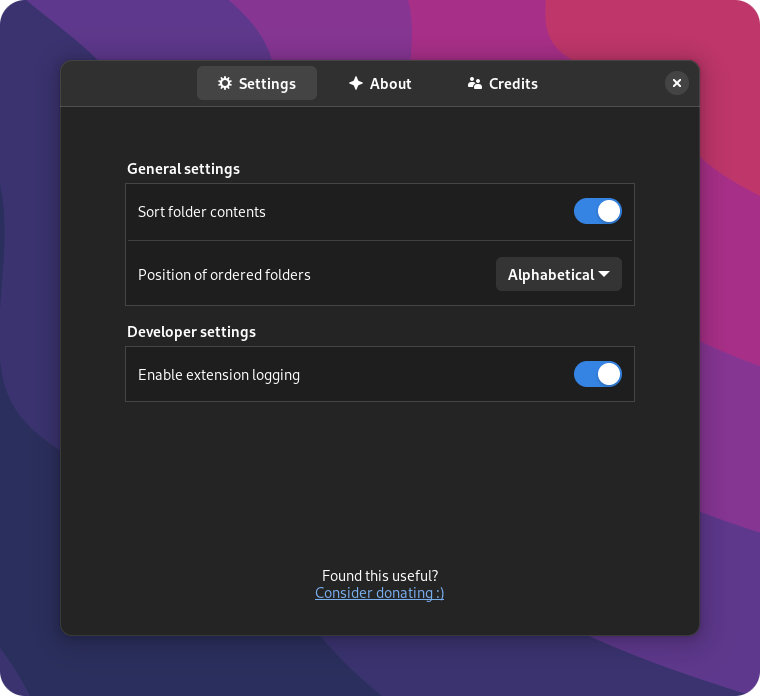
Task: Select the 'Found this useful?' text
Action: click(380, 576)
